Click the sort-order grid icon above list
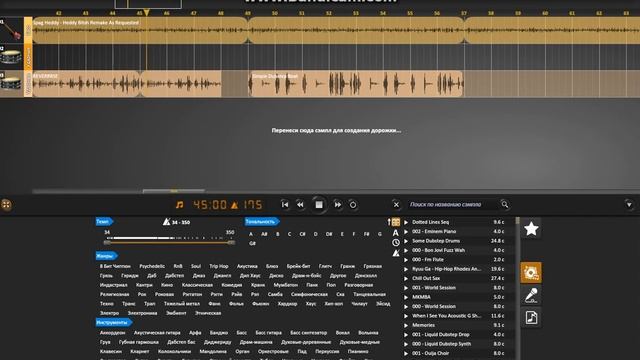 pyautogui.click(x=395, y=222)
